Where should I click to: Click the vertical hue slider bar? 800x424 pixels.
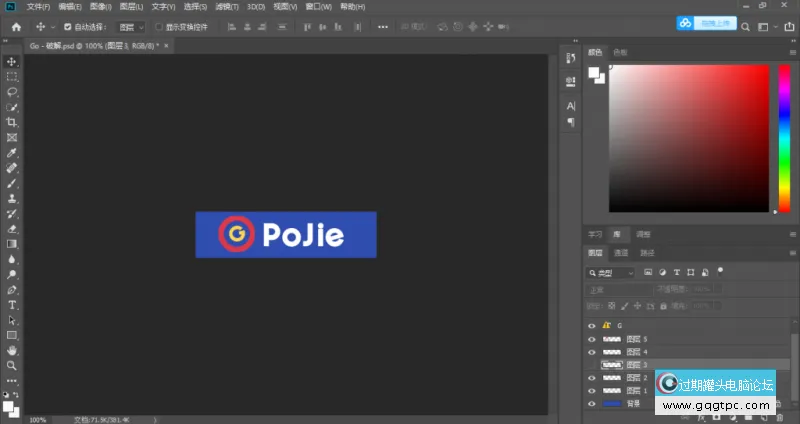pyautogui.click(x=784, y=138)
